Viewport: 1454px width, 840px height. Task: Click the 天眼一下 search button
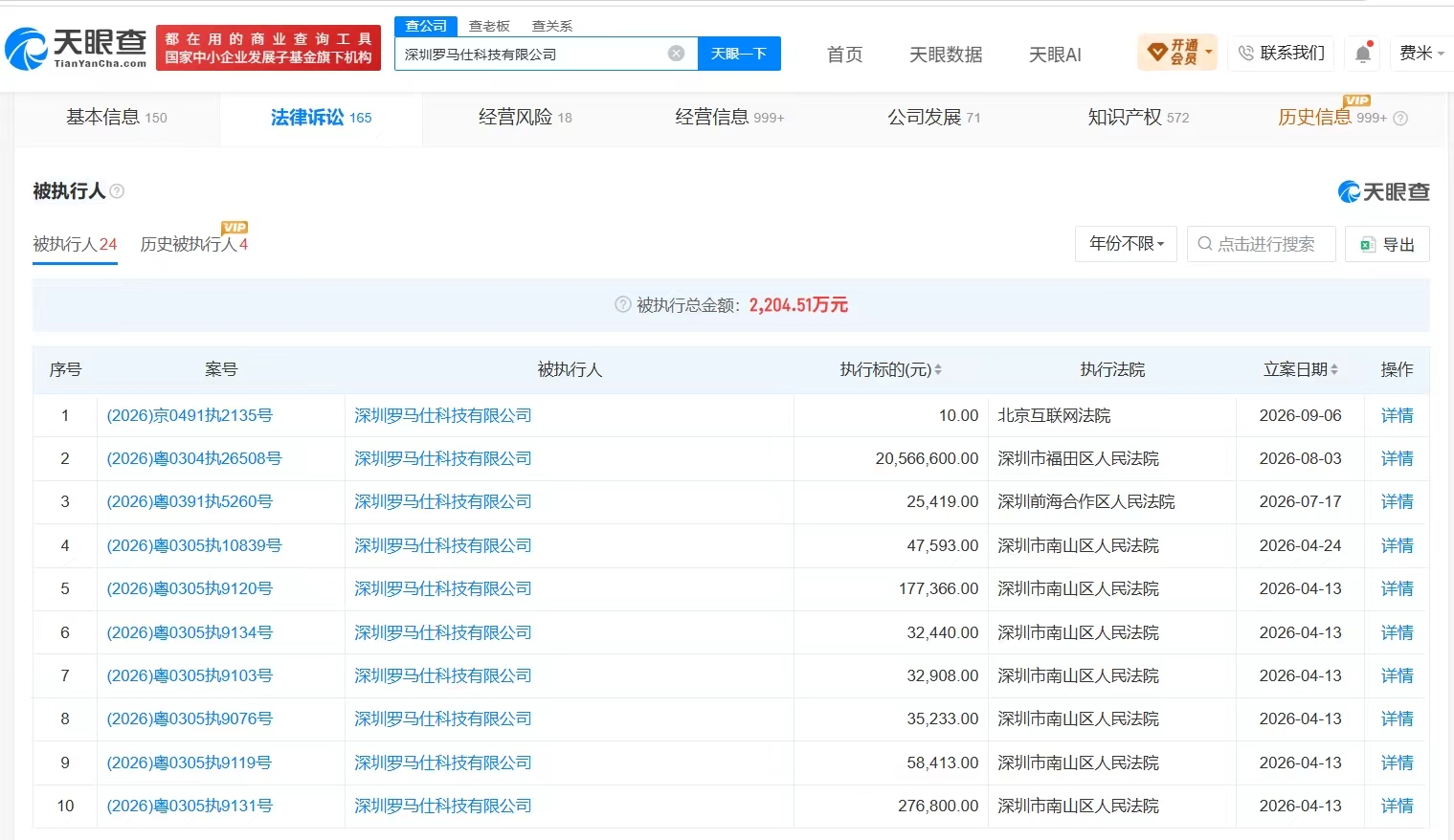[739, 54]
